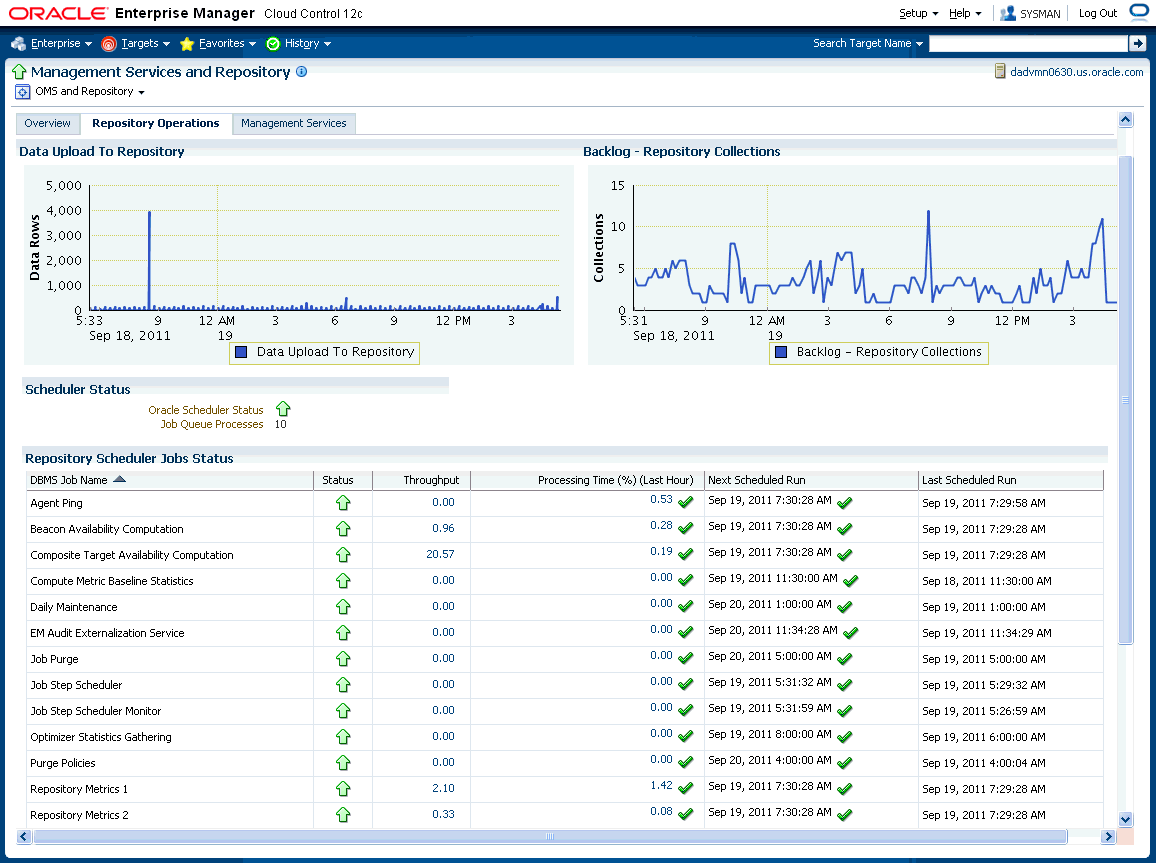The image size is (1156, 863).
Task: Click the vertical scrollbar down arrow
Action: pos(1125,819)
